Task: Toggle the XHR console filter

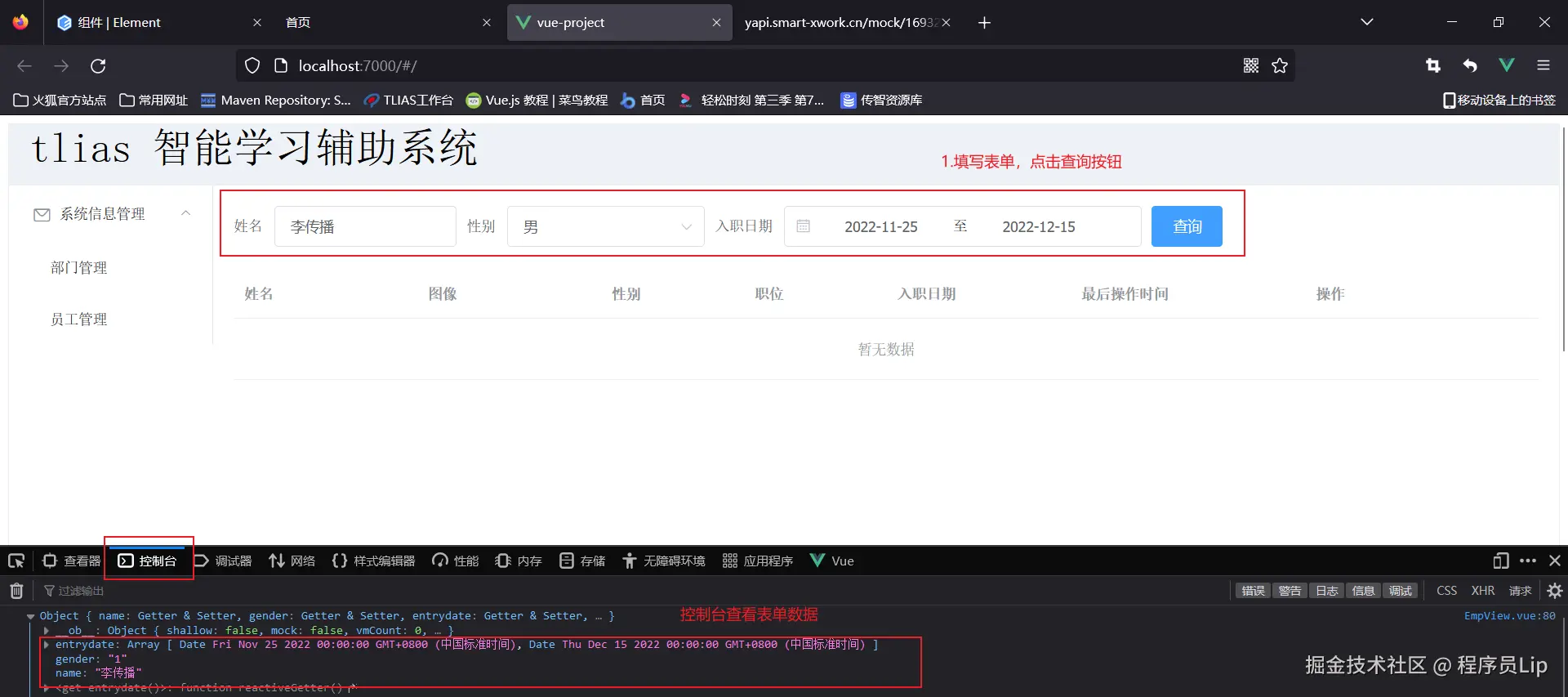Action: (x=1483, y=591)
